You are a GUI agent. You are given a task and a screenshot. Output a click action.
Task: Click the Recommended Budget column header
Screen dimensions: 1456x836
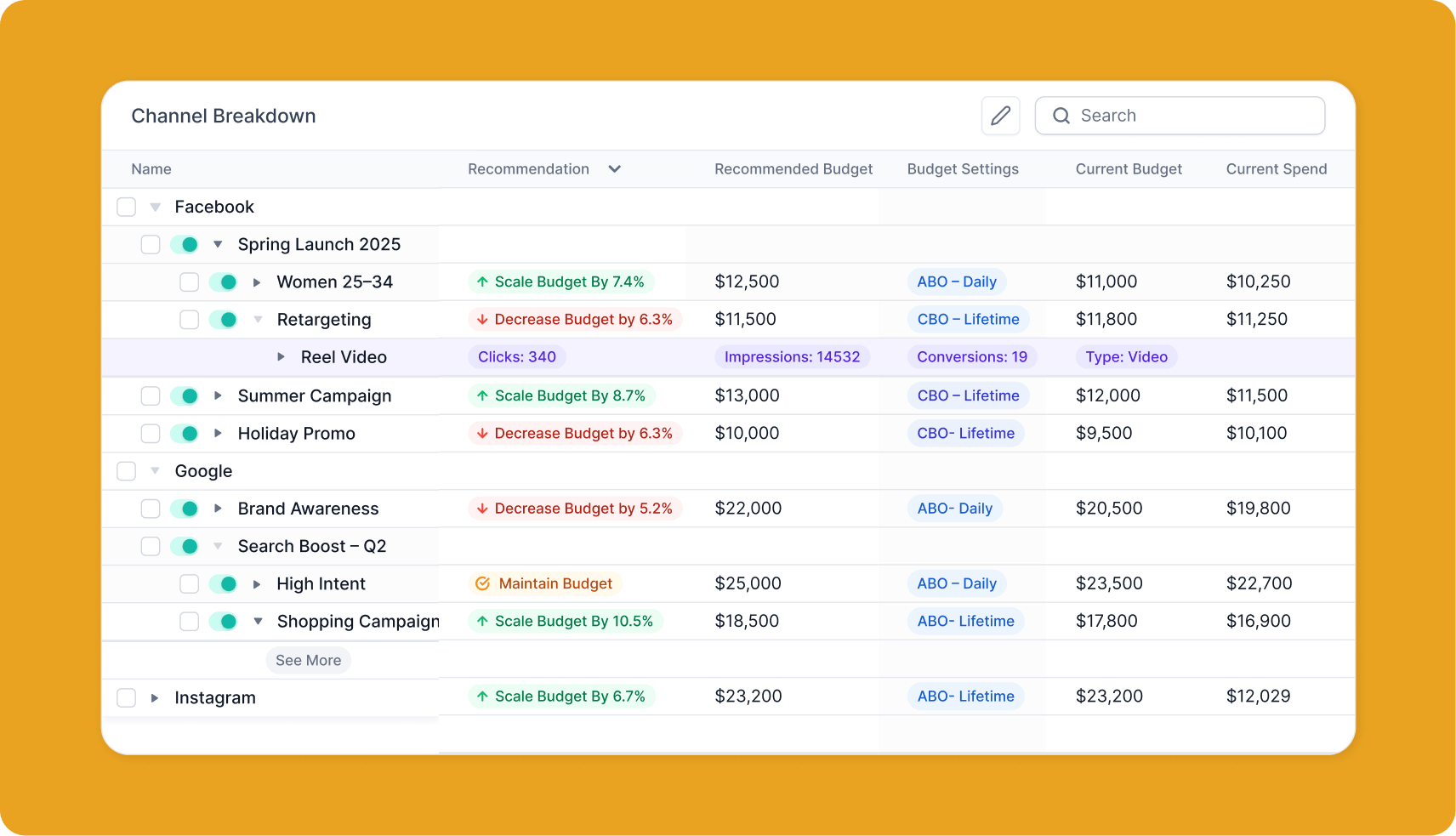793,169
